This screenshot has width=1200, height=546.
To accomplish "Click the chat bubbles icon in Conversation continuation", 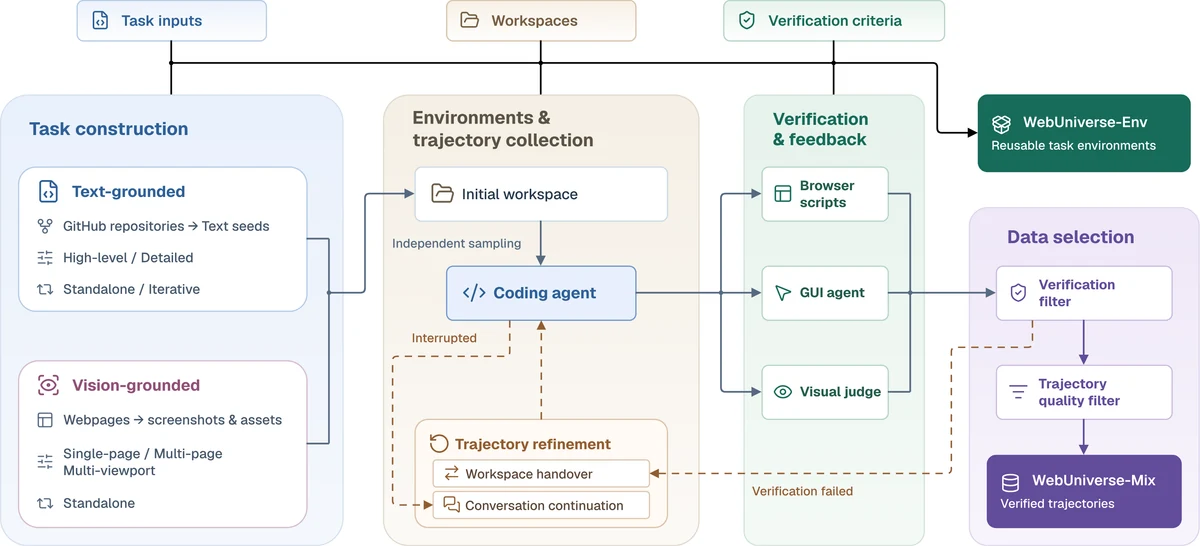I will pyautogui.click(x=451, y=505).
